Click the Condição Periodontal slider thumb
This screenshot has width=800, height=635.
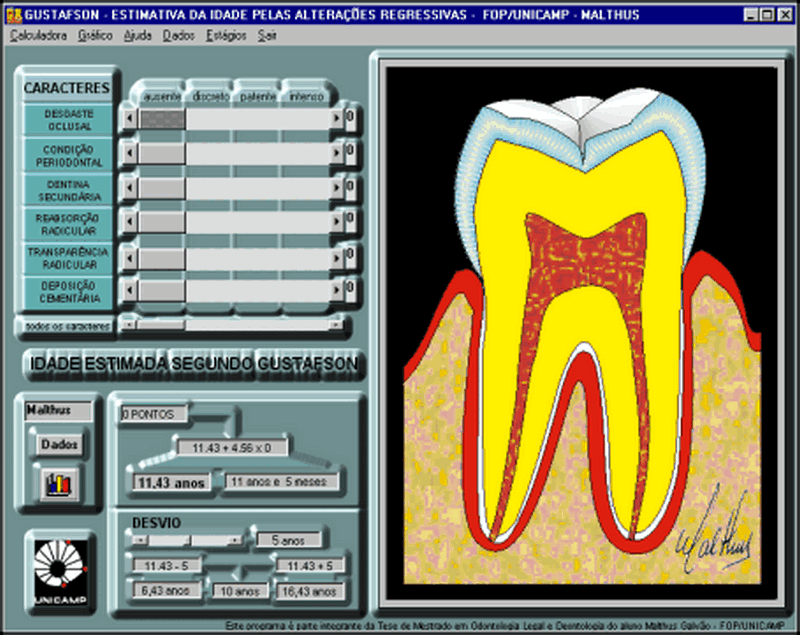pyautogui.click(x=162, y=153)
